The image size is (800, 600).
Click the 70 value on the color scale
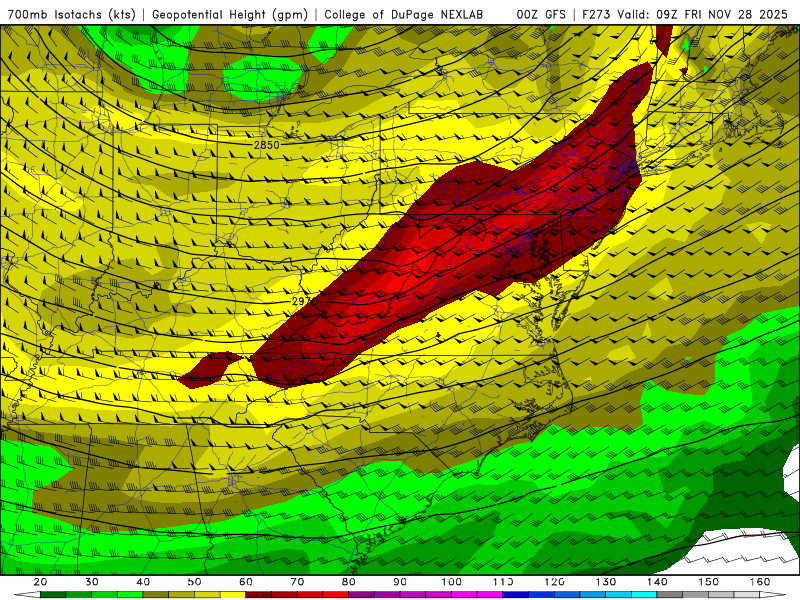click(297, 582)
